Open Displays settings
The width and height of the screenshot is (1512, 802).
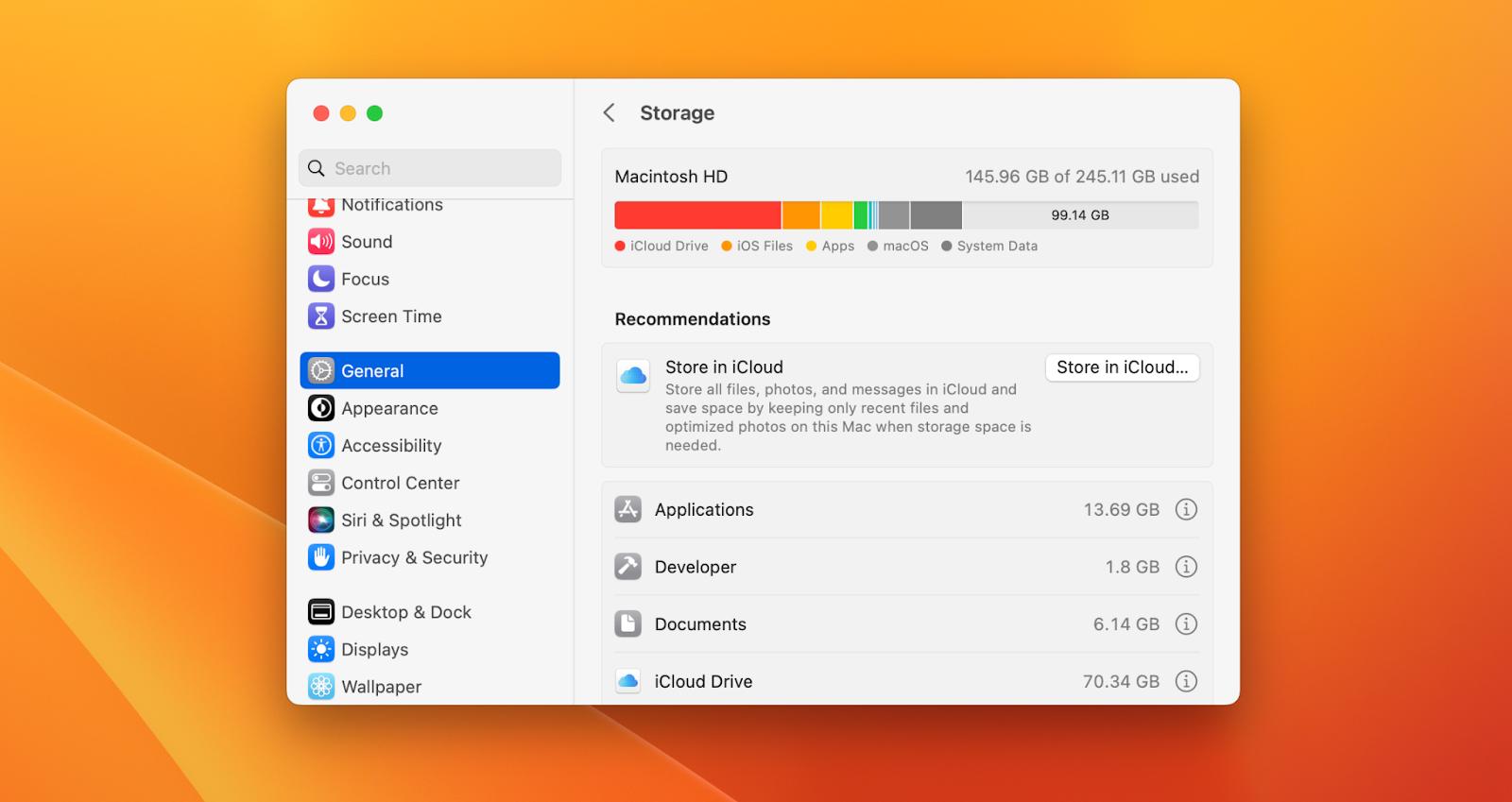click(430, 649)
